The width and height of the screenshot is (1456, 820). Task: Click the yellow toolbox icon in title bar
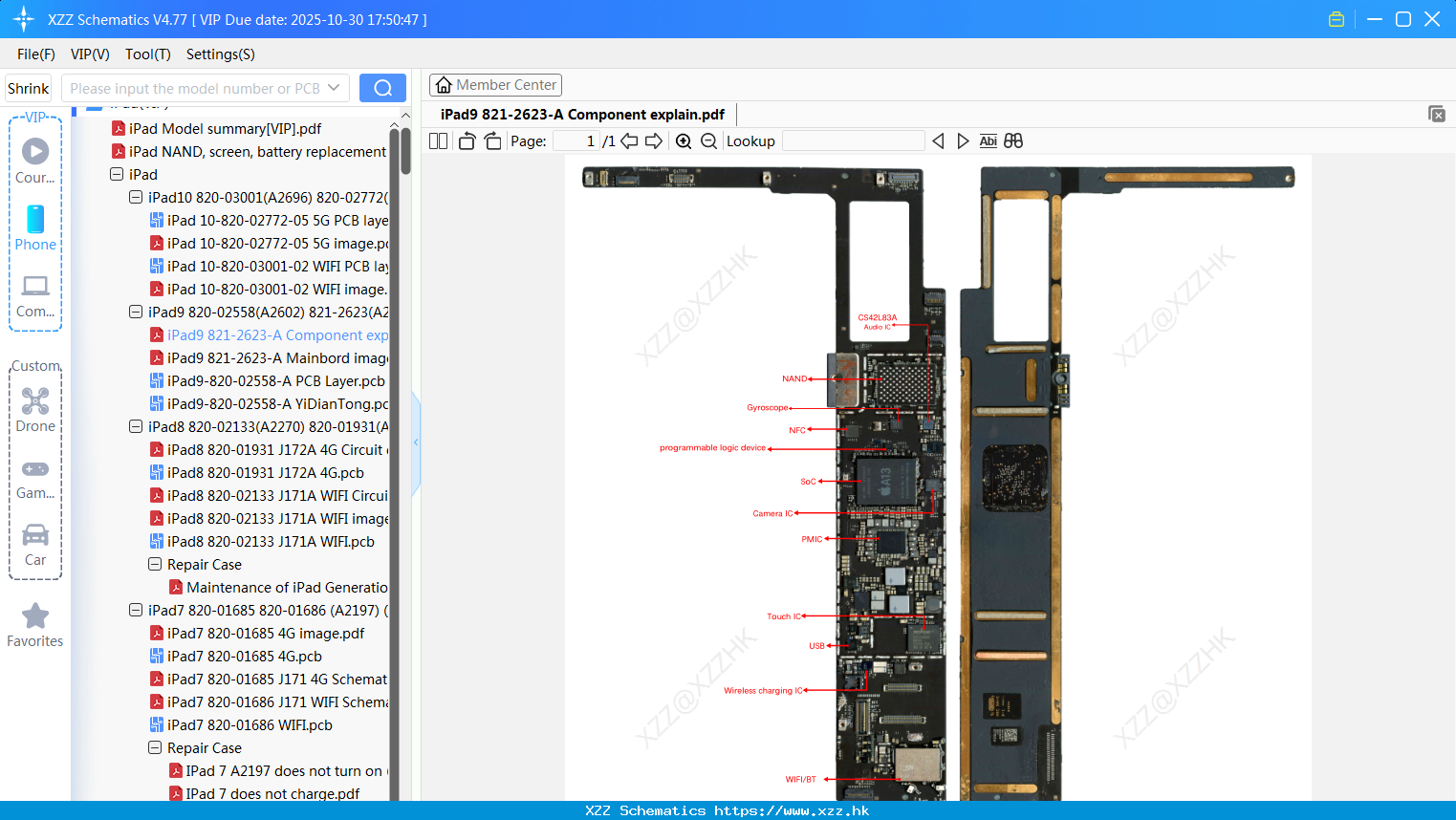1336,19
